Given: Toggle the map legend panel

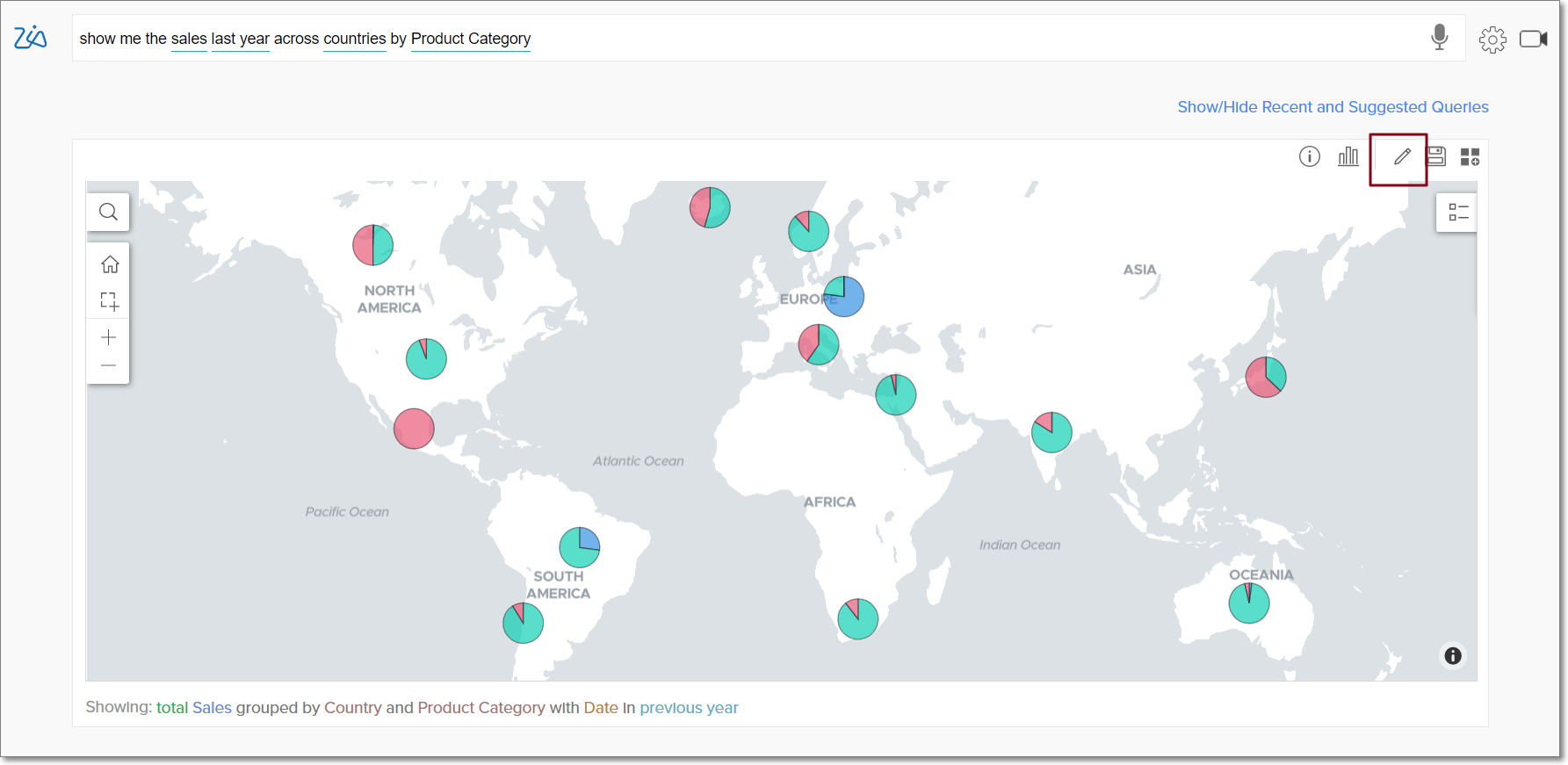Looking at the screenshot, I should point(1458,213).
